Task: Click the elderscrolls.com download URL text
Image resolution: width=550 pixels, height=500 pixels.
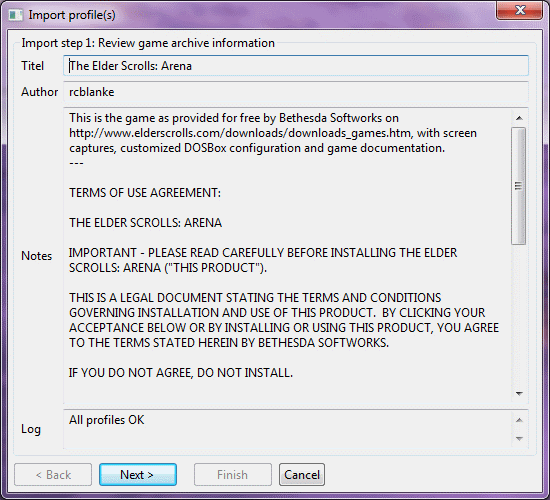Action: point(240,133)
